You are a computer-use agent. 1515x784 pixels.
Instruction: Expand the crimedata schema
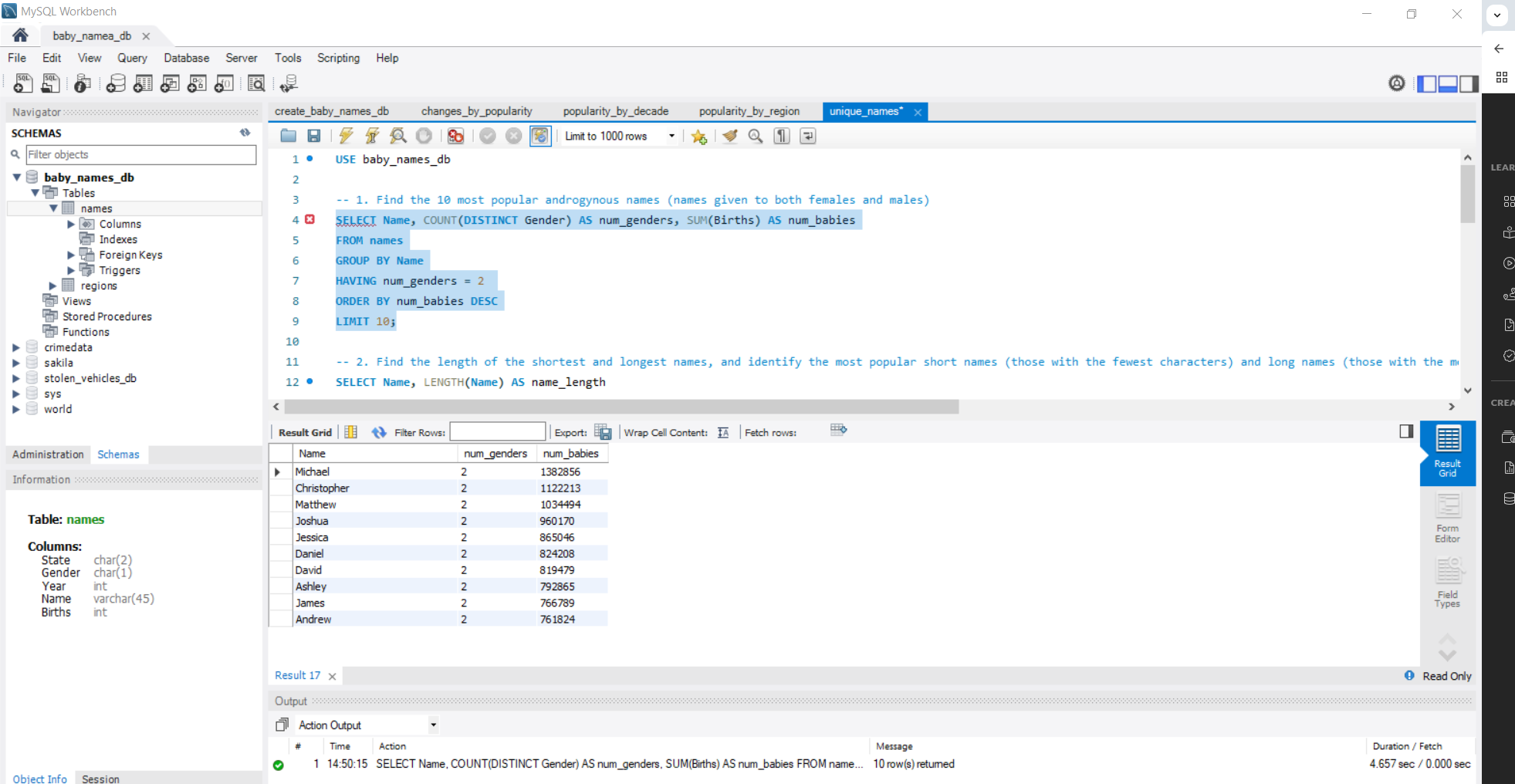[x=16, y=347]
